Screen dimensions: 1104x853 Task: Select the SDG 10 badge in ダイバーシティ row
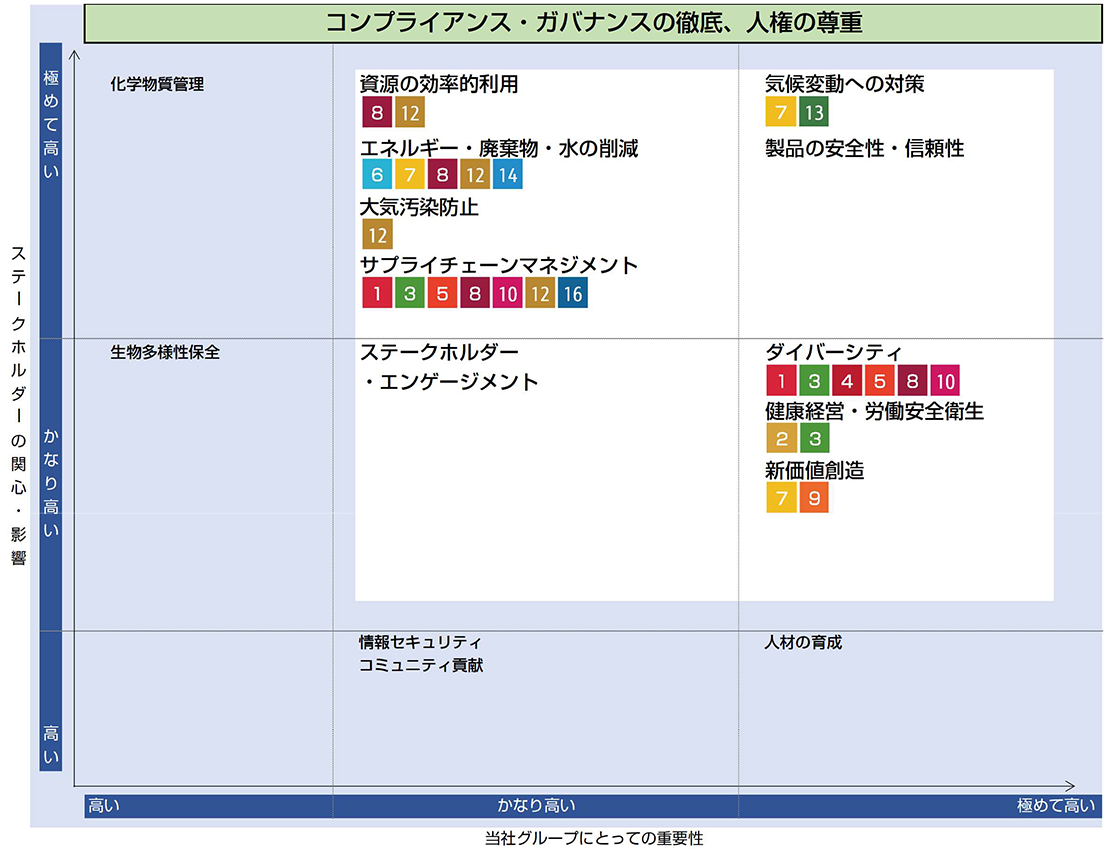(945, 381)
